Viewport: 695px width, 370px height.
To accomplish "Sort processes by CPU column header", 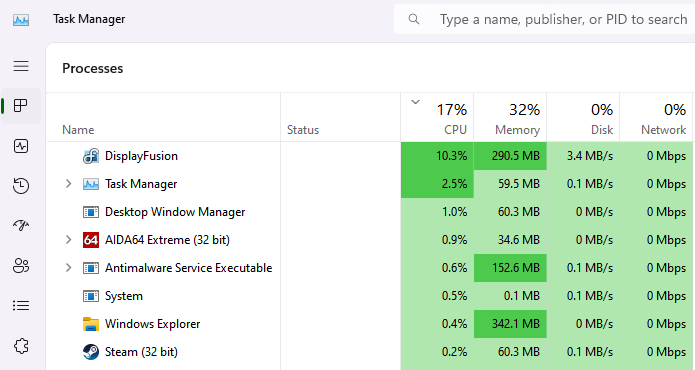I will point(437,117).
